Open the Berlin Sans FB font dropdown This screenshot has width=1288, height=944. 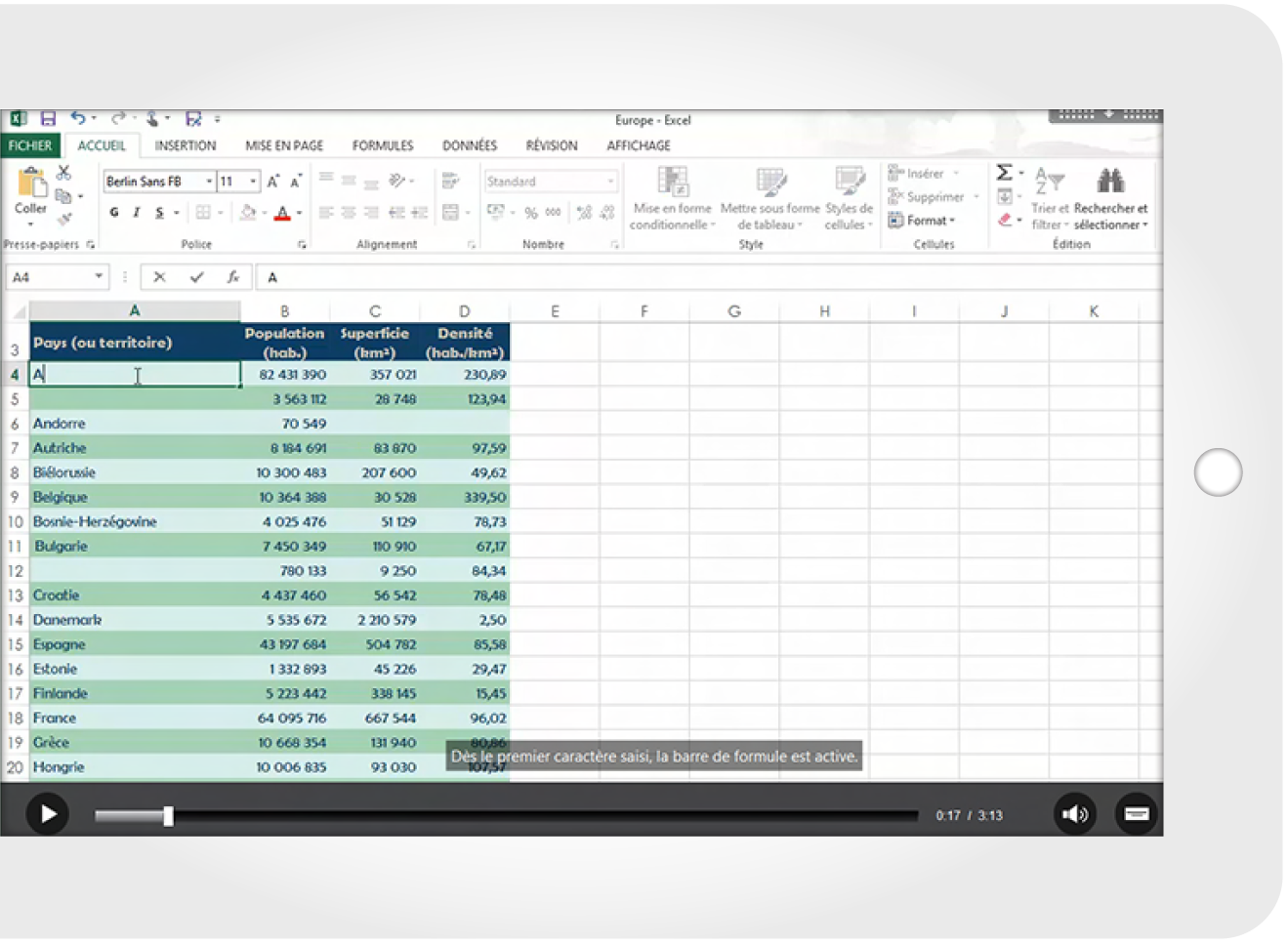[209, 182]
